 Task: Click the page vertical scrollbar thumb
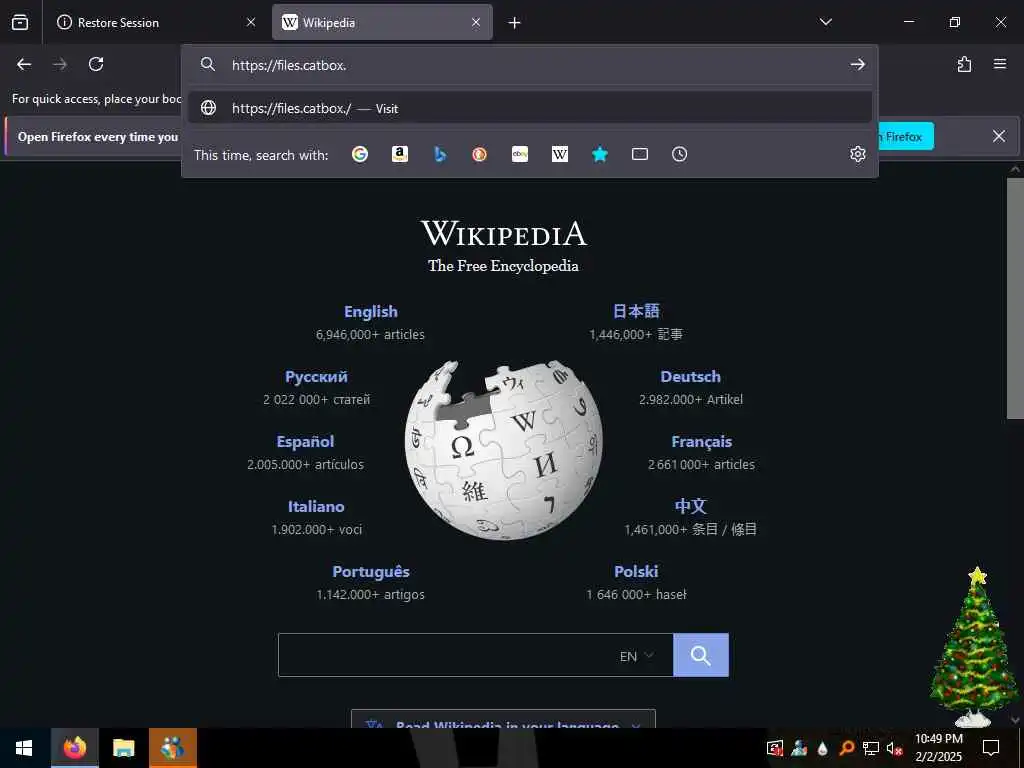tap(1015, 297)
